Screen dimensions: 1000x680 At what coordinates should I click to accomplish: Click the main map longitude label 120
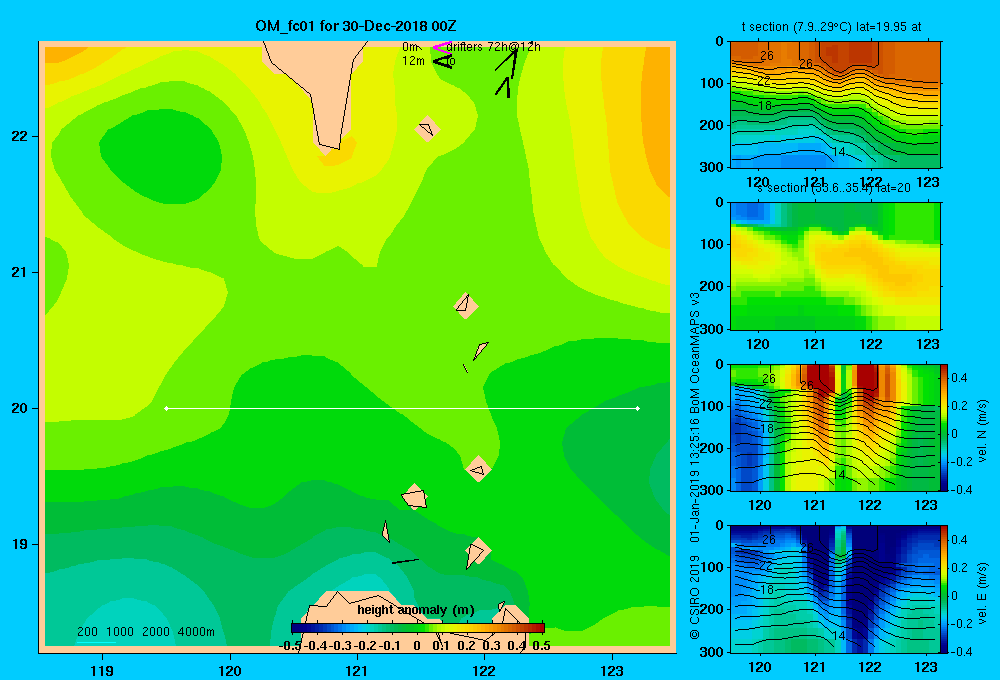[230, 670]
